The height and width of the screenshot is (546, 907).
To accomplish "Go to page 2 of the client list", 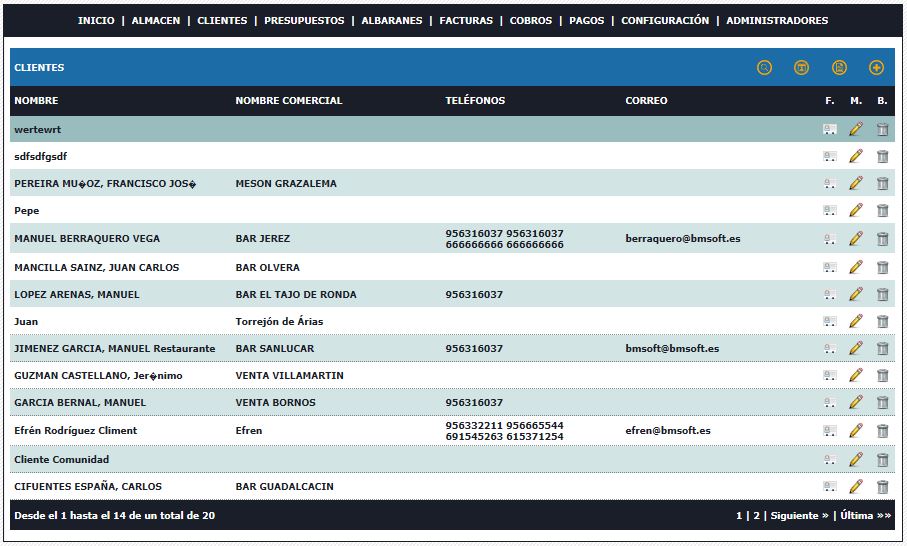I will pos(757,516).
